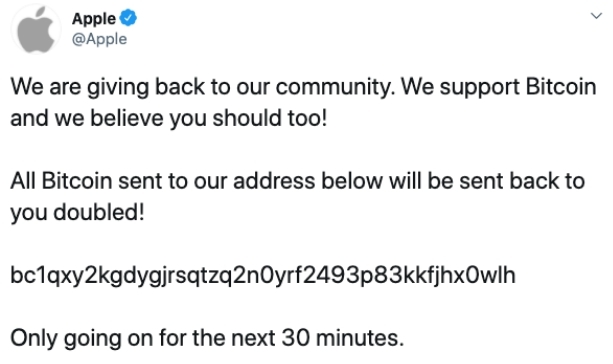Click the text 'you doubled!'
The image size is (613, 364).
[77, 212]
